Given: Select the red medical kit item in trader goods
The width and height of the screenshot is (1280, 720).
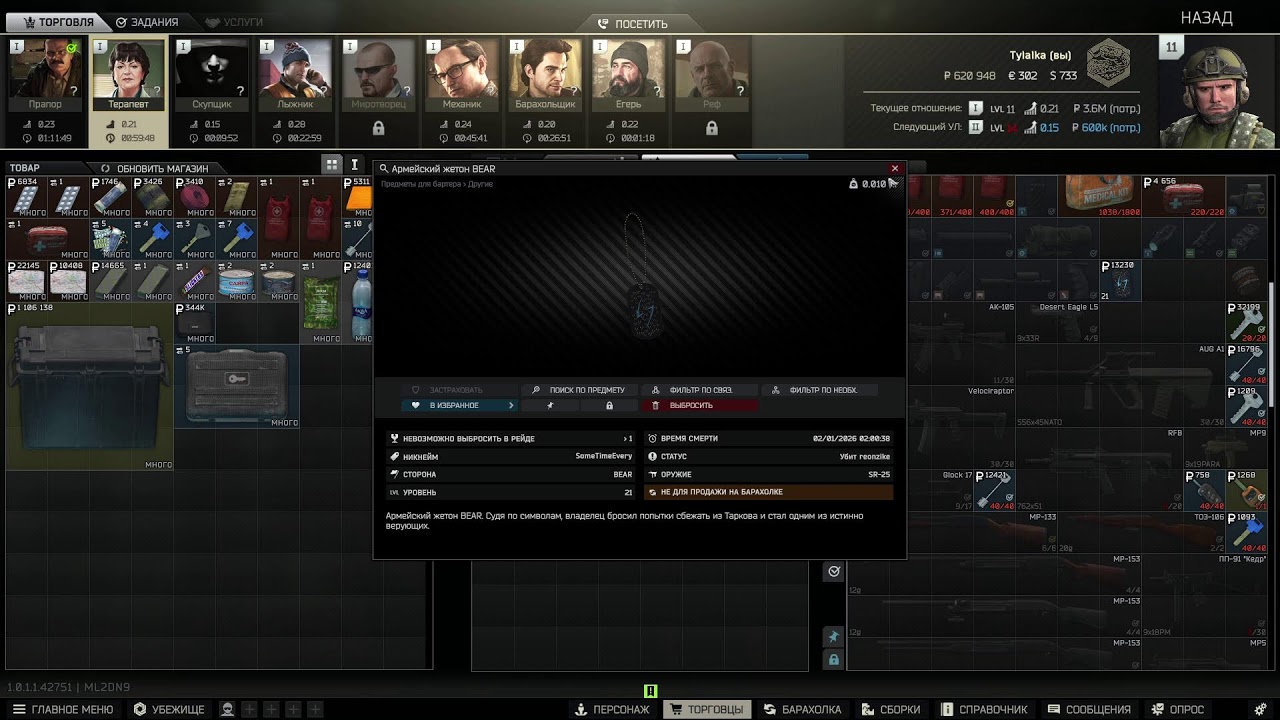Looking at the screenshot, I should [48, 240].
